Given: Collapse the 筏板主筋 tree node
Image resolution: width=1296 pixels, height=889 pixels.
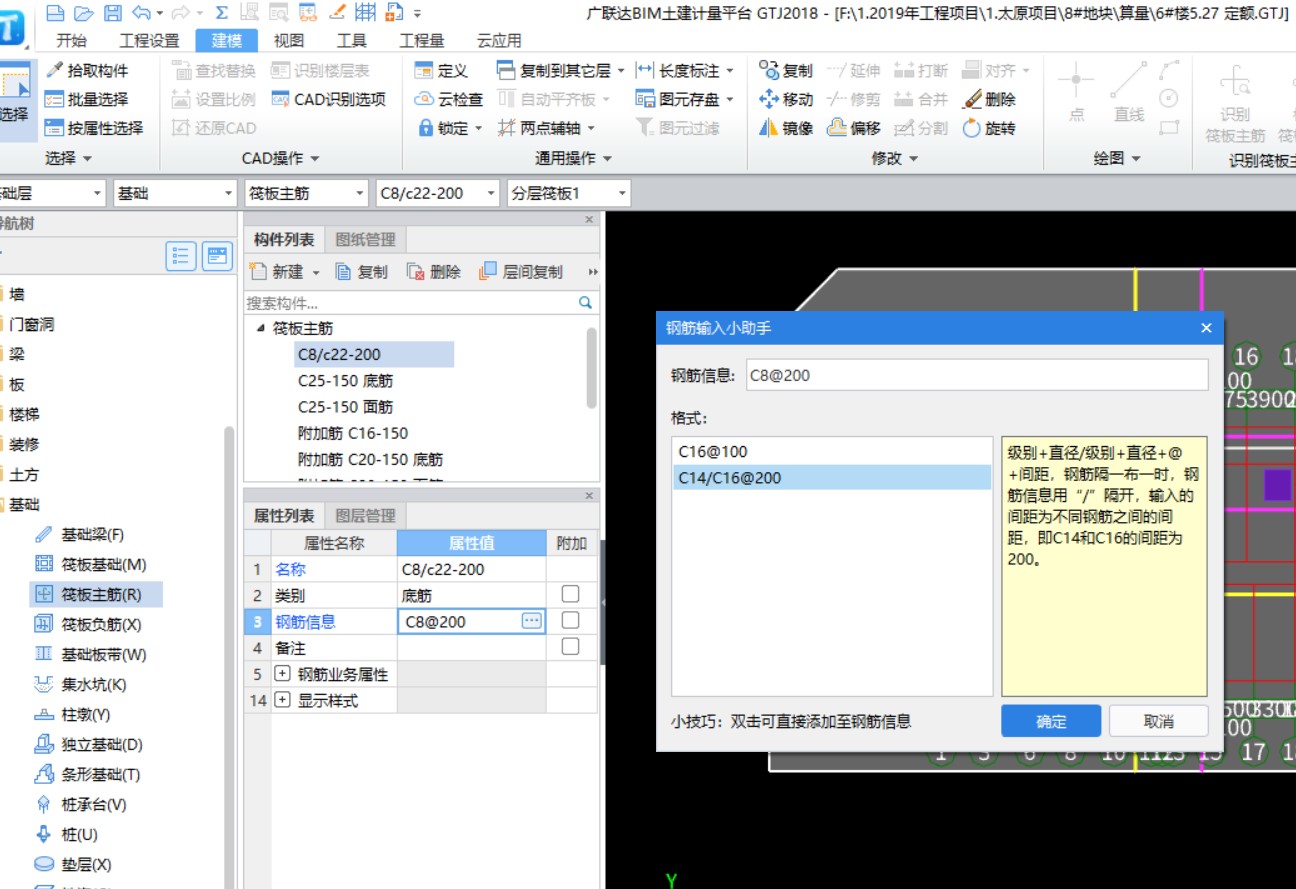Looking at the screenshot, I should point(261,328).
